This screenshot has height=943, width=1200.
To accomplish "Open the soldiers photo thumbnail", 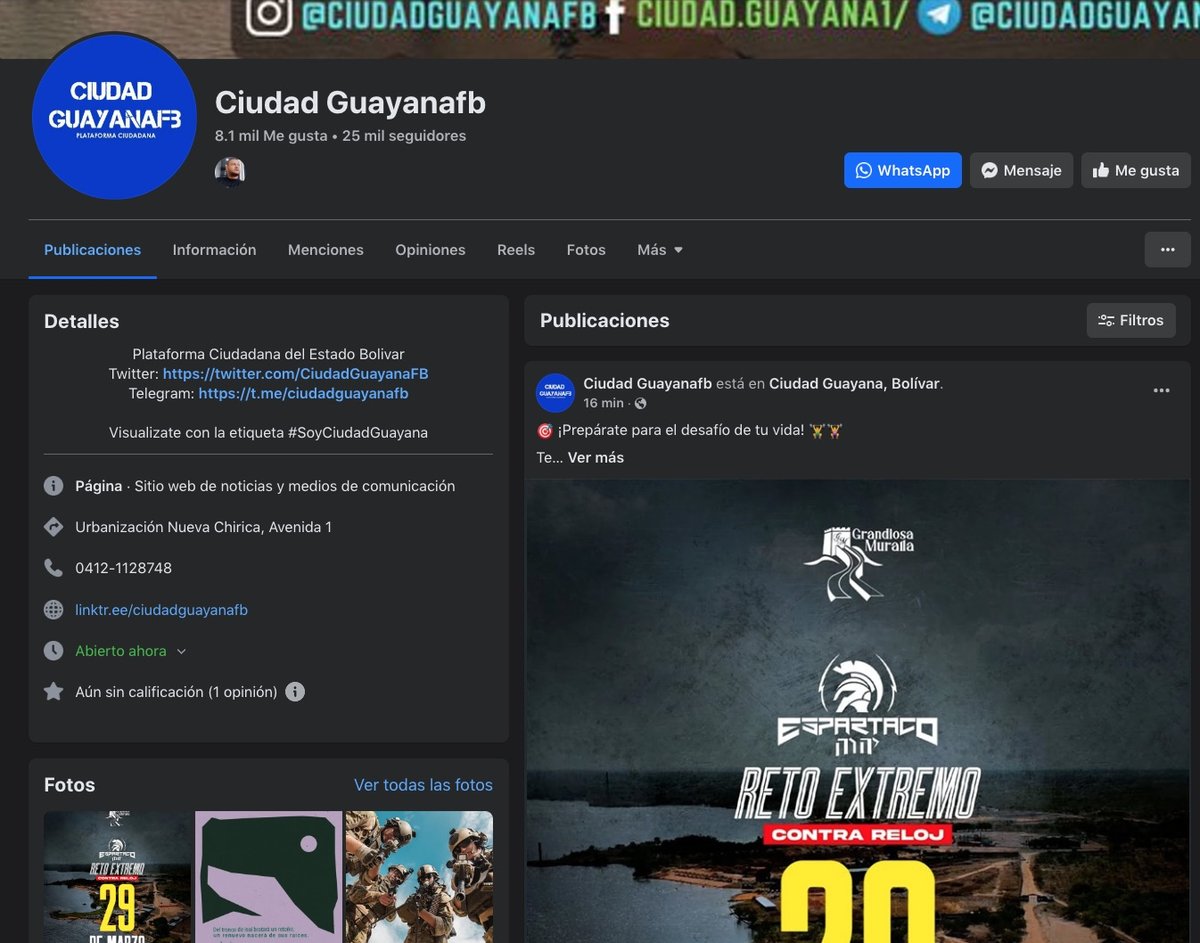I will 419,877.
